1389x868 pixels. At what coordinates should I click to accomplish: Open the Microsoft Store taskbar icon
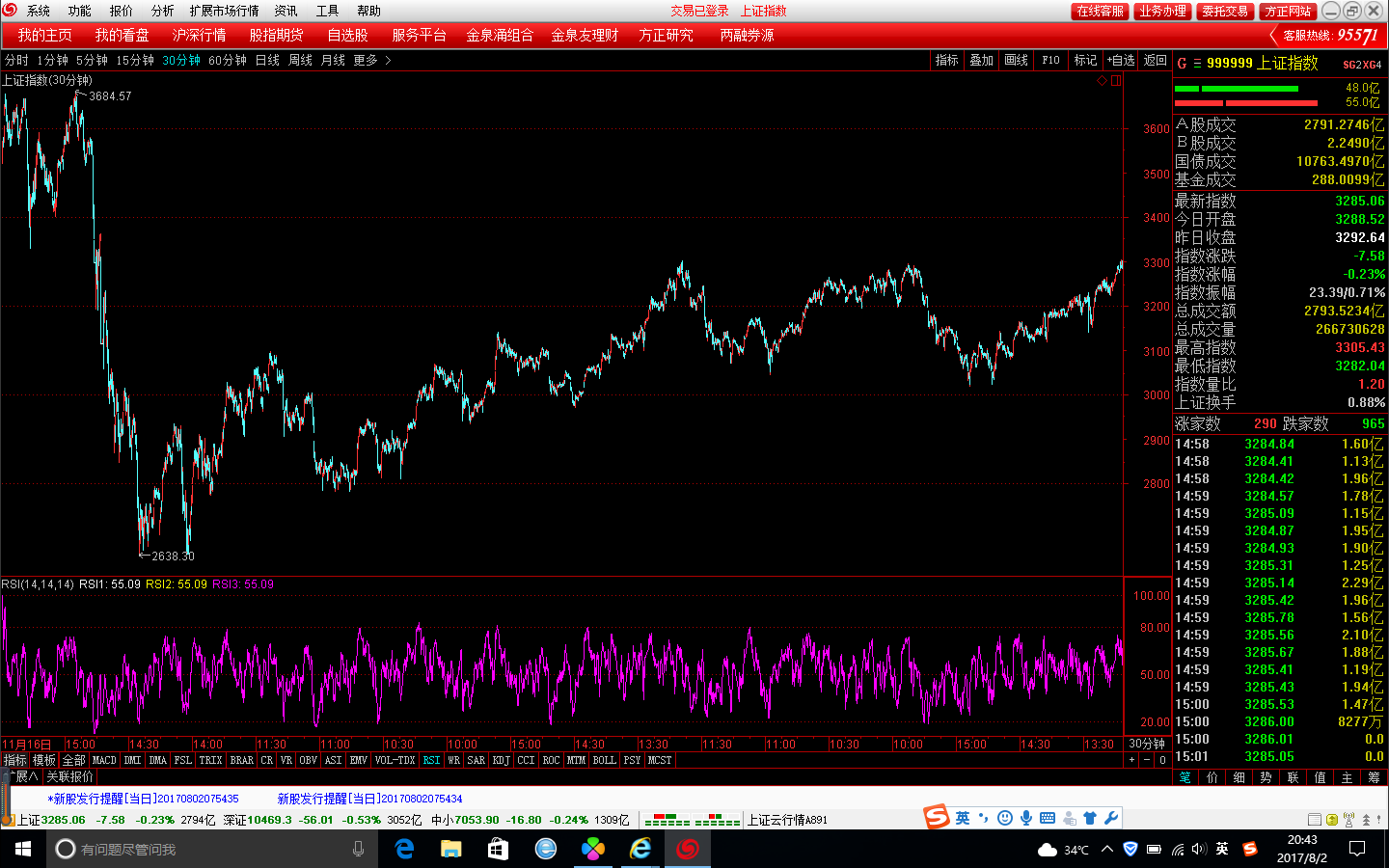(498, 849)
